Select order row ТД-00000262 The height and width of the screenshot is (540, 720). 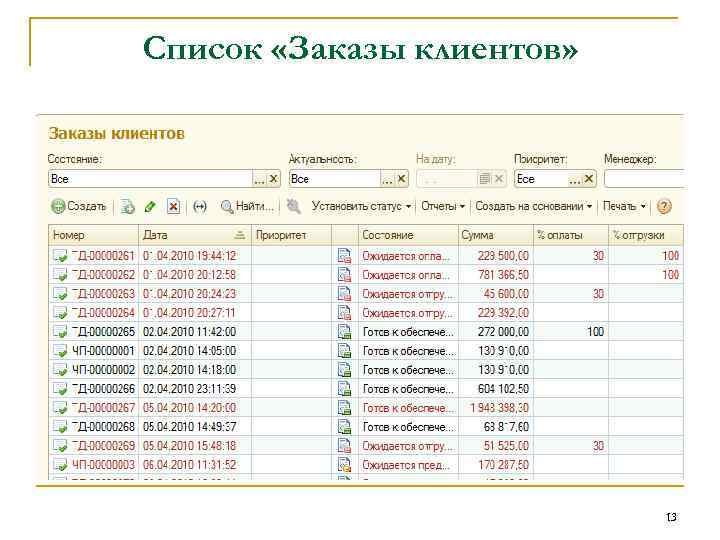[366, 275]
